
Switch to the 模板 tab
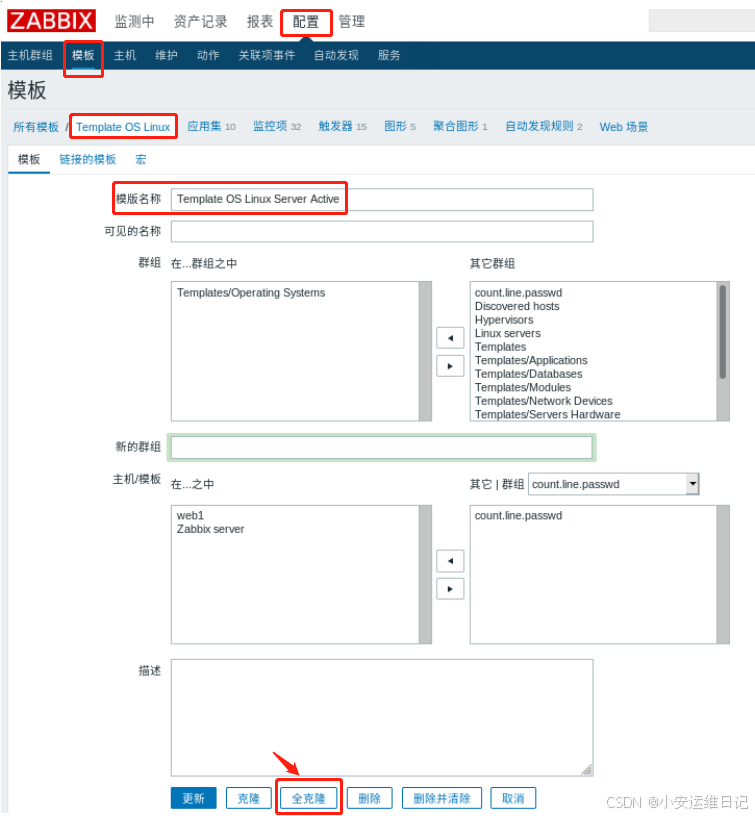point(29,159)
